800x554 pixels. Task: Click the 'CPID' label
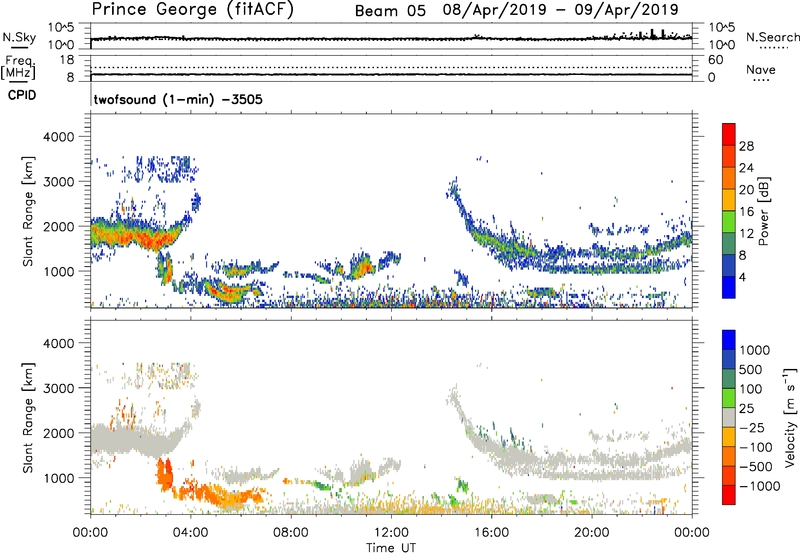[22, 95]
